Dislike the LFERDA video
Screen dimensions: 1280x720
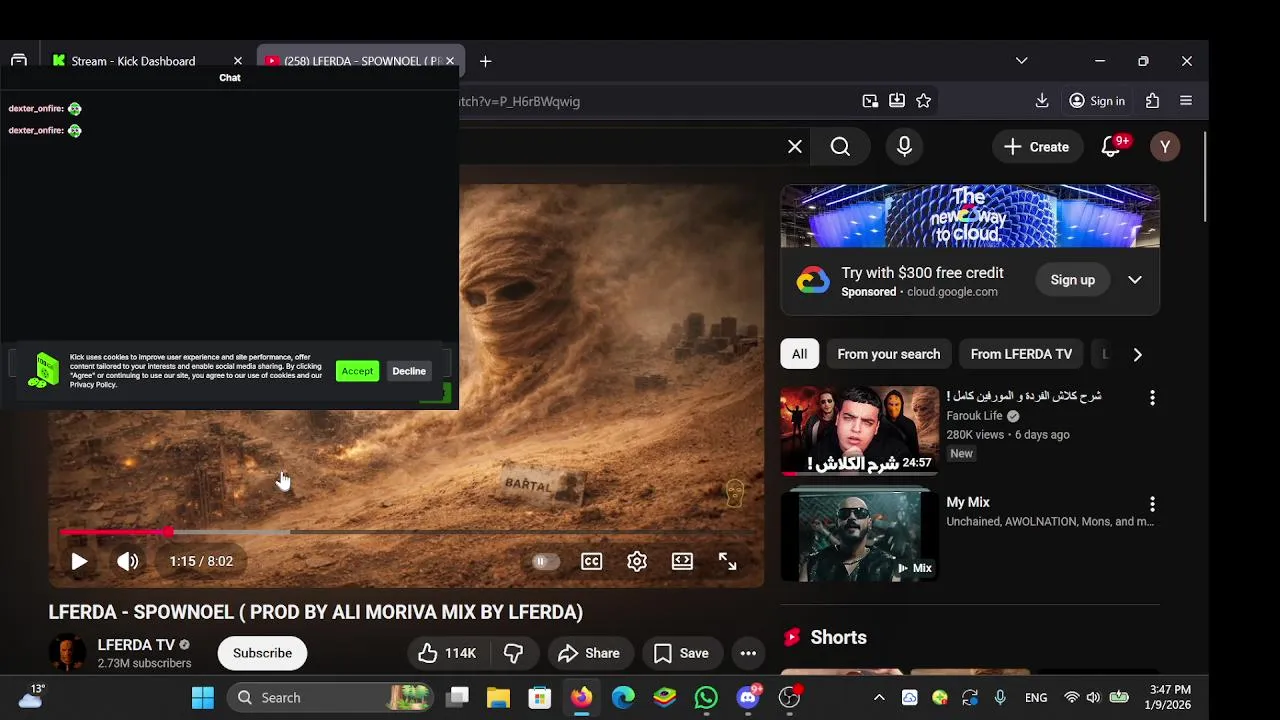pyautogui.click(x=514, y=653)
